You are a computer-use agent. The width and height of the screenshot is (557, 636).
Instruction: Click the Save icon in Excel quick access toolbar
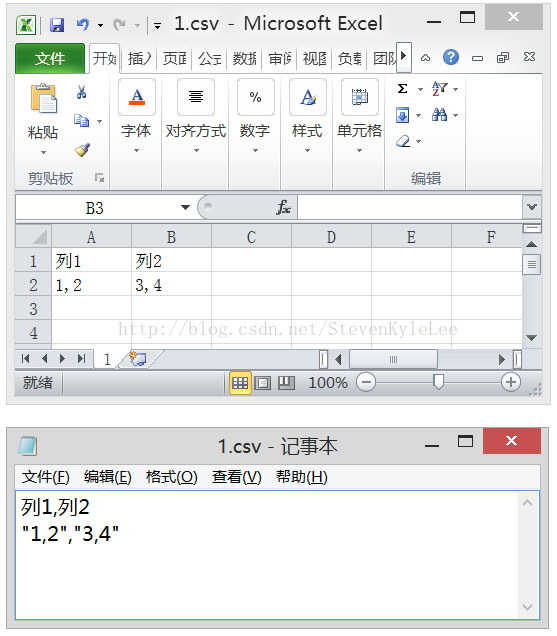pos(57,25)
